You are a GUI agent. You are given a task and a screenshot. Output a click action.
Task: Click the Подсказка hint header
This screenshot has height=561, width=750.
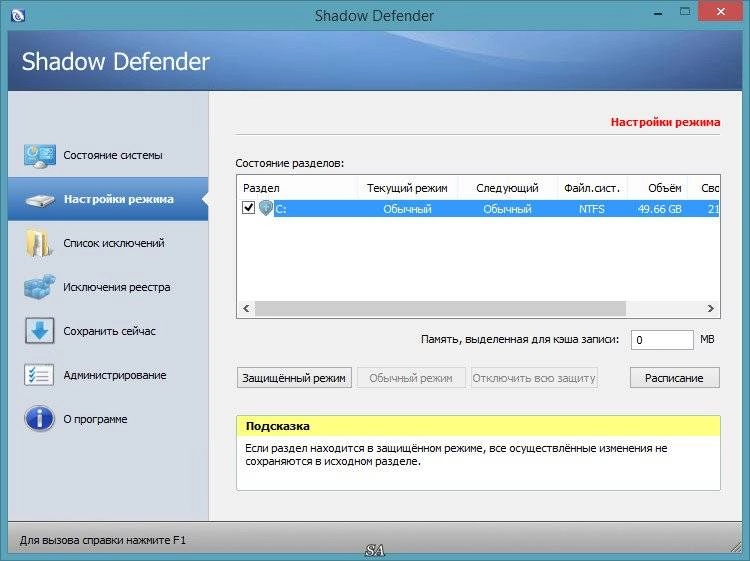pyautogui.click(x=478, y=426)
